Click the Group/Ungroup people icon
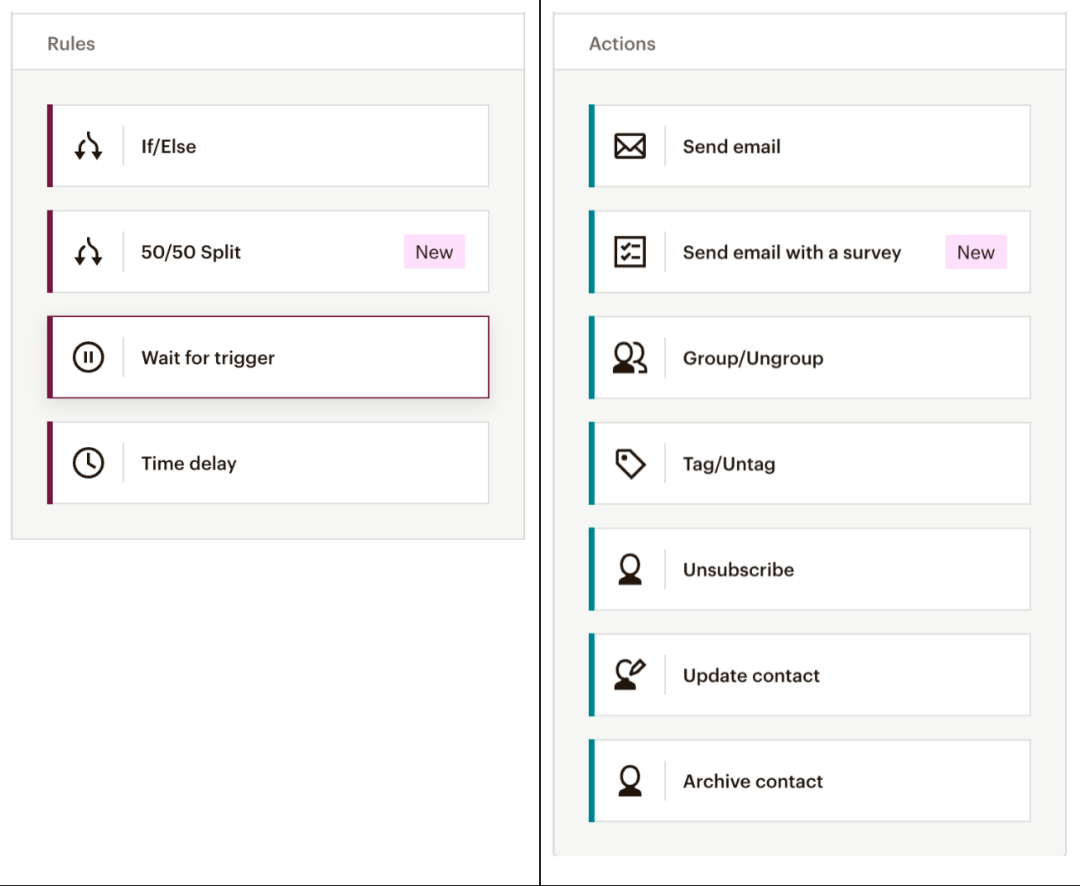This screenshot has width=1080, height=886. tap(629, 358)
